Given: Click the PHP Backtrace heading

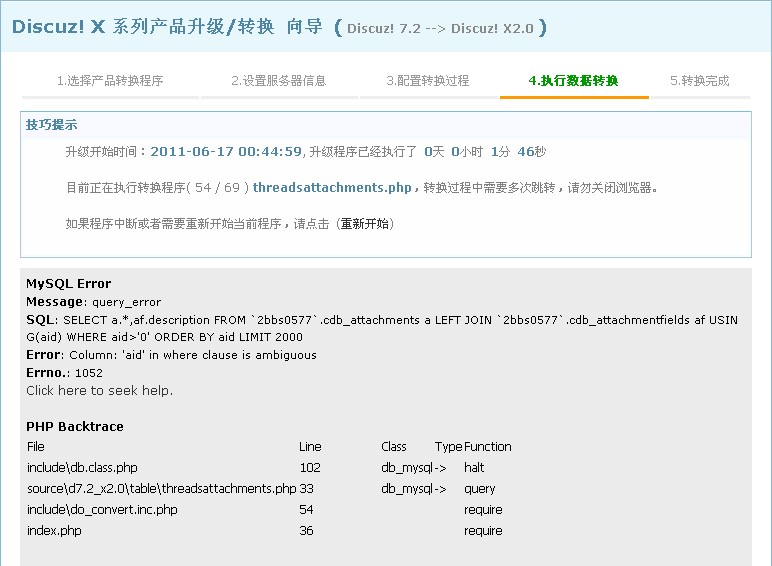Looking at the screenshot, I should click(75, 426).
